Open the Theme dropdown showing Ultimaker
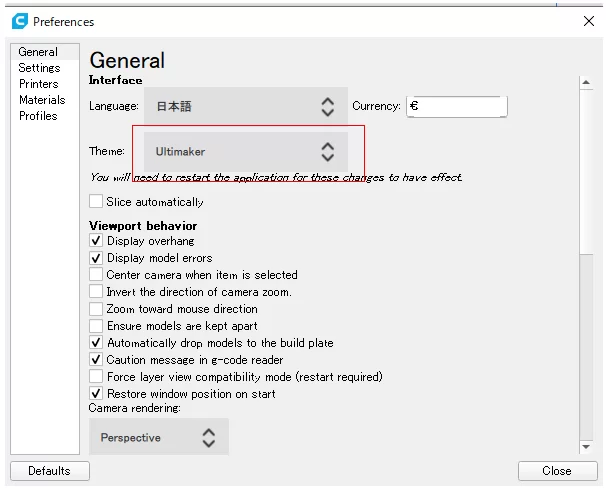 pyautogui.click(x=246, y=151)
